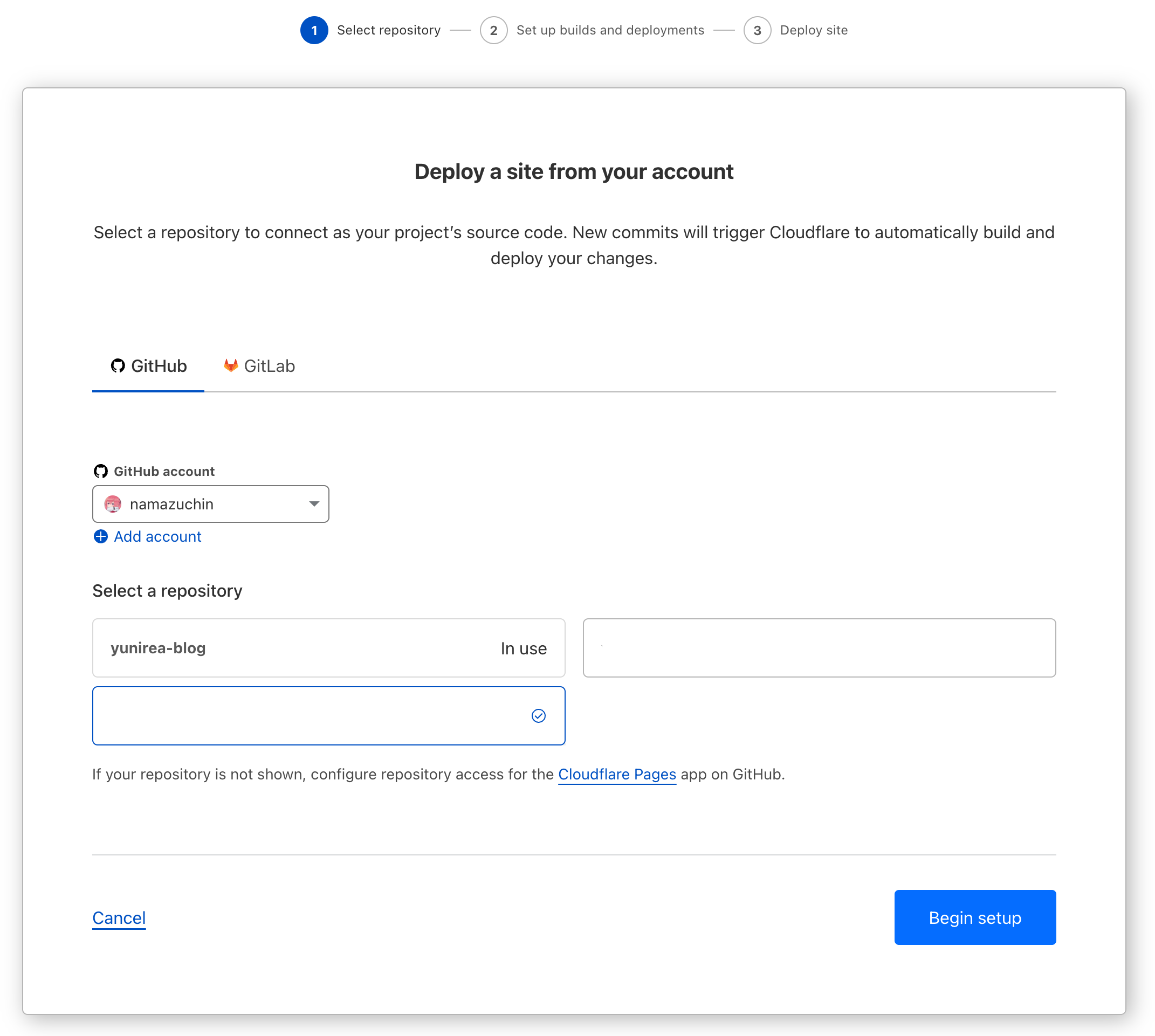This screenshot has height=1036, width=1155.
Task: Switch to the GitLab tab
Action: 260,366
